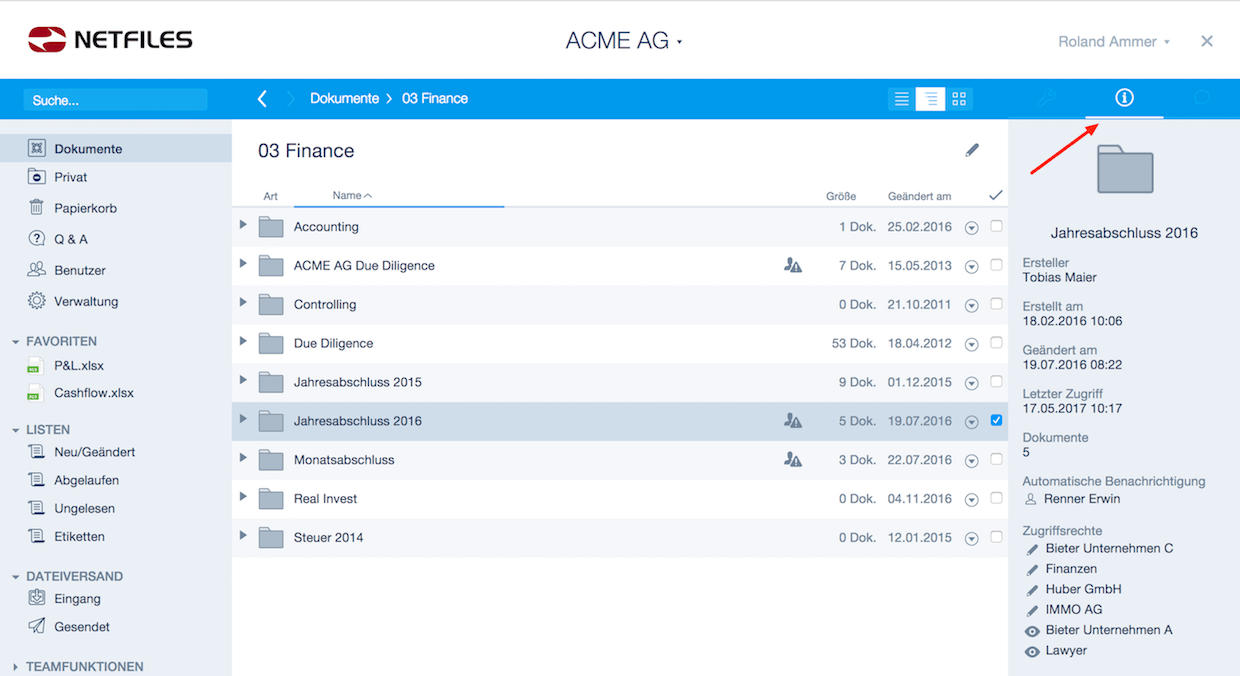Collapse the FAVORITEN sidebar section

(x=16, y=342)
